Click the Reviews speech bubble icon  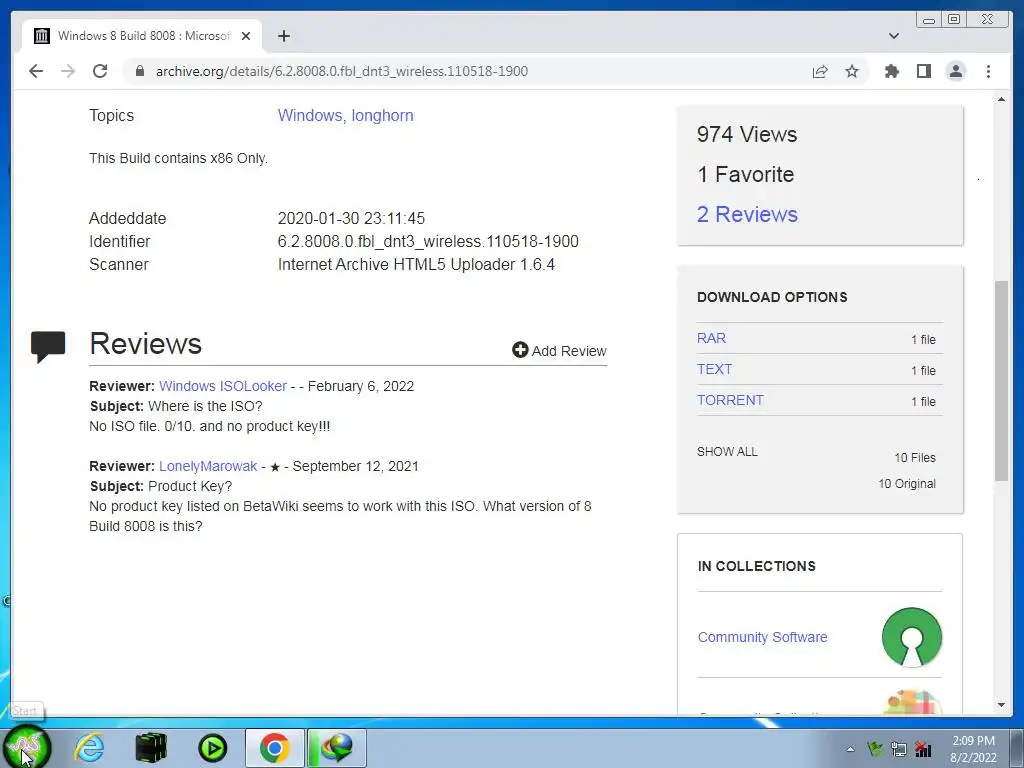pos(48,346)
